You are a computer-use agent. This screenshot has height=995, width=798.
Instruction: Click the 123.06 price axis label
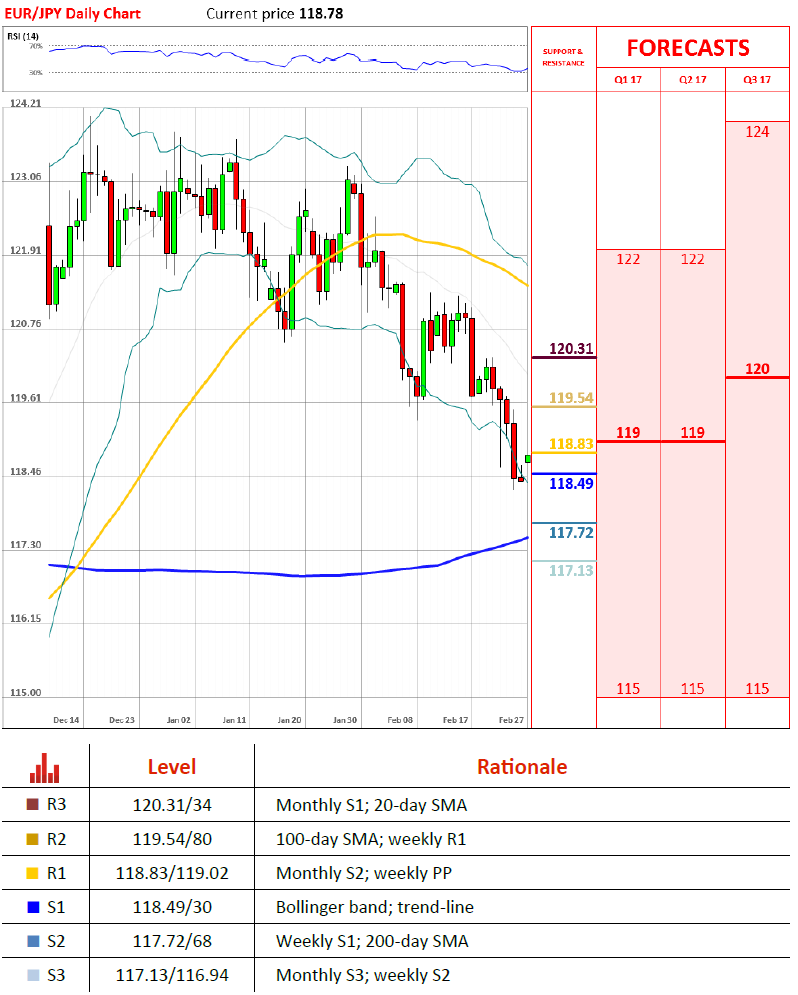click(25, 176)
